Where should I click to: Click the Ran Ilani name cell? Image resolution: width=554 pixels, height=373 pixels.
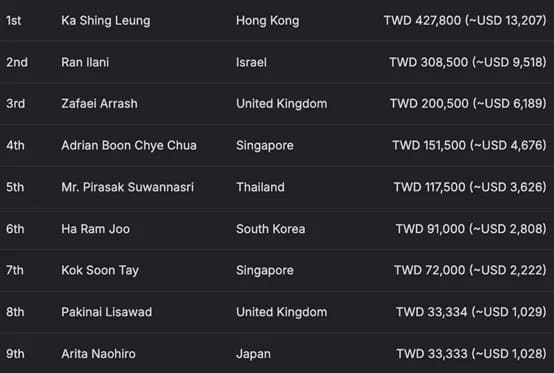(x=85, y=62)
